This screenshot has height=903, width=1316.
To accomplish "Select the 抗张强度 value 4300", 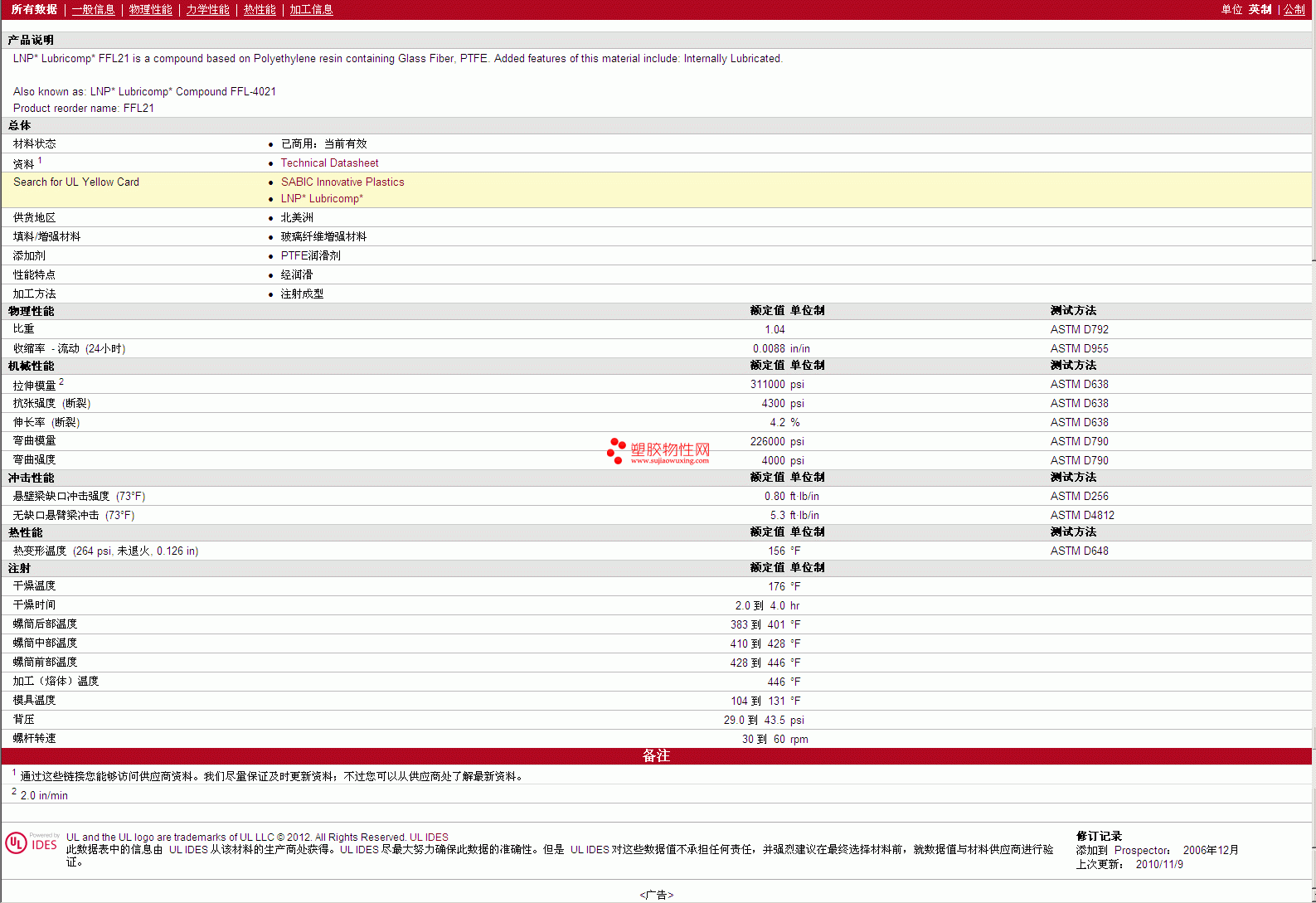I will point(773,404).
